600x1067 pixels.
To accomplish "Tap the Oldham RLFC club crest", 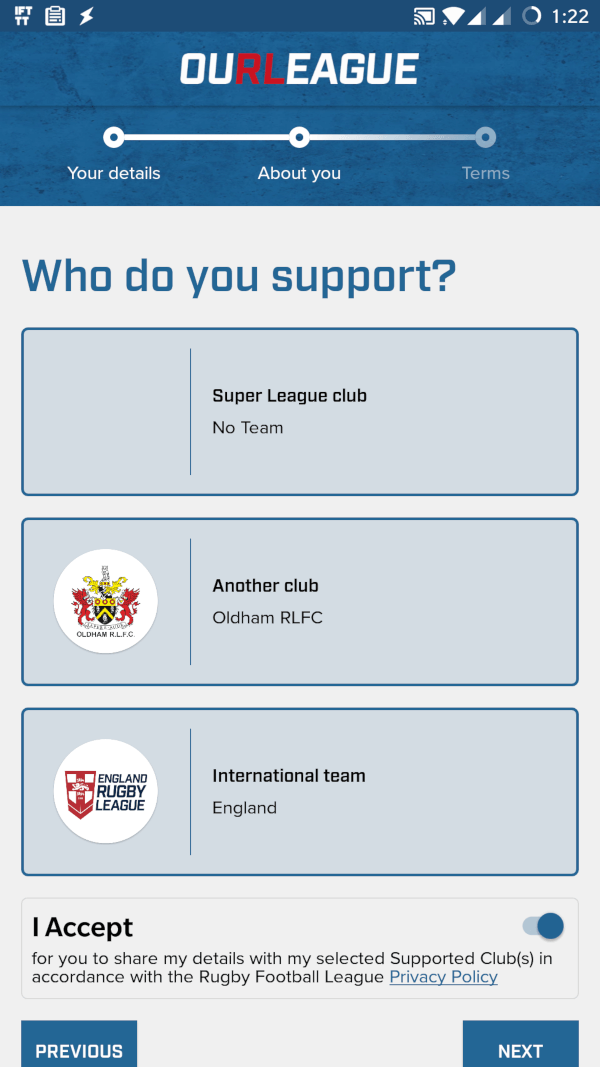I will (x=105, y=601).
